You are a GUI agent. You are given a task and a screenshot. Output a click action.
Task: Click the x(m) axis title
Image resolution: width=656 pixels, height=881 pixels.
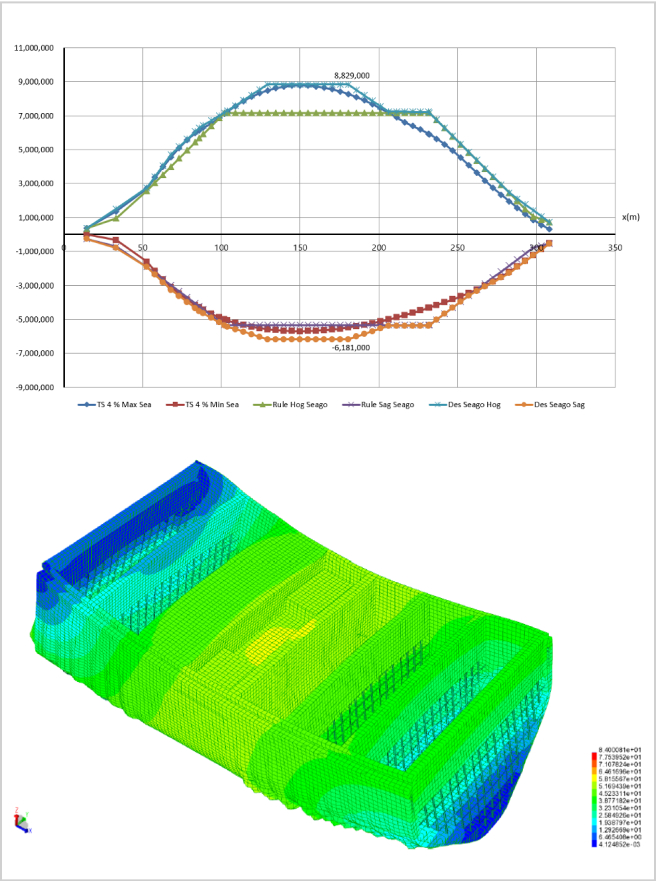(629, 217)
